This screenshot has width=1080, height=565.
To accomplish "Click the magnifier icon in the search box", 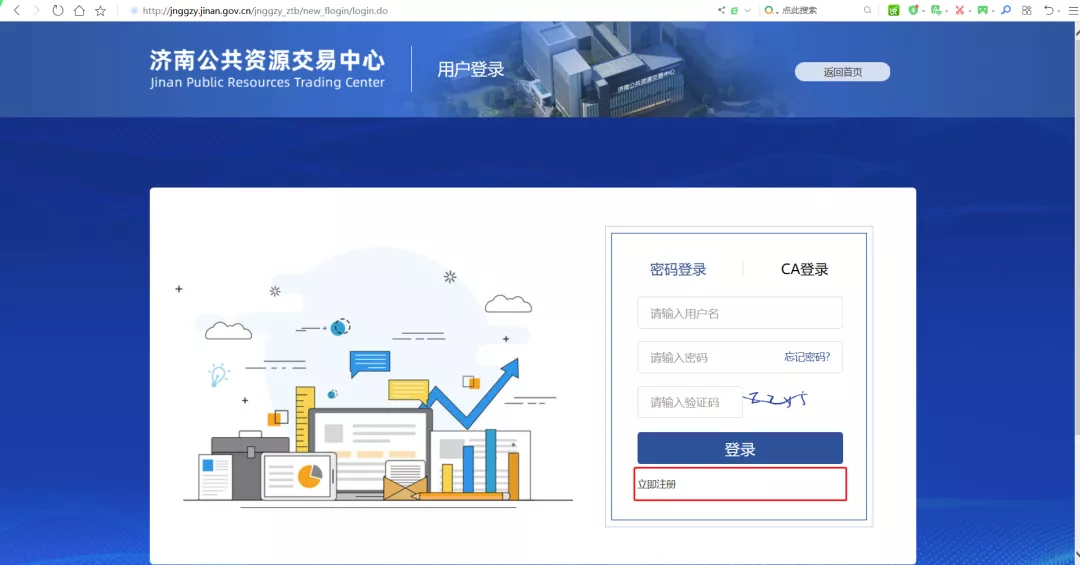I will click(868, 10).
